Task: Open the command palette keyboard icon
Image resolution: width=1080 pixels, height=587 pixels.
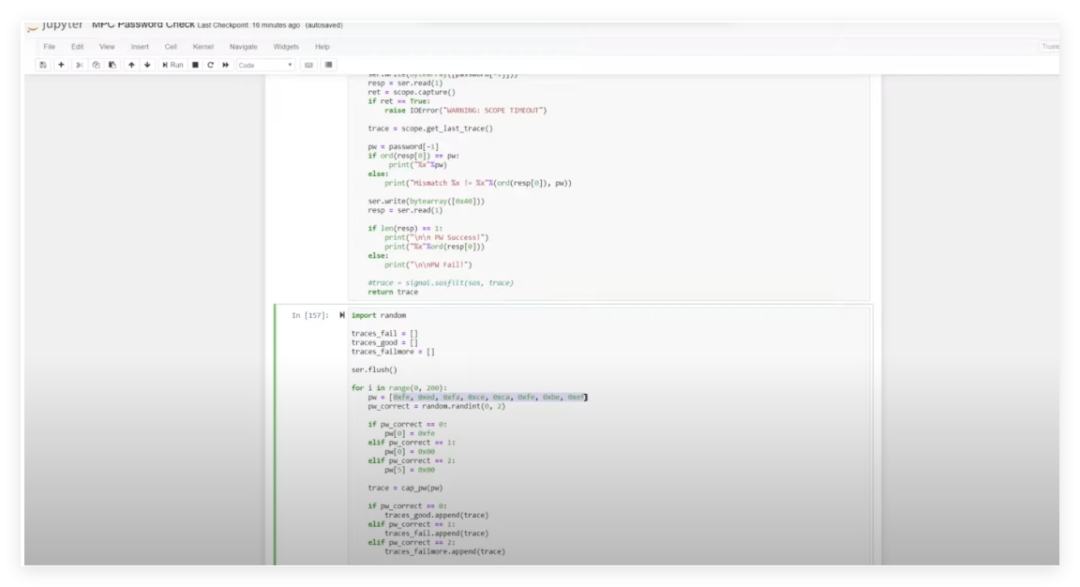Action: 309,65
